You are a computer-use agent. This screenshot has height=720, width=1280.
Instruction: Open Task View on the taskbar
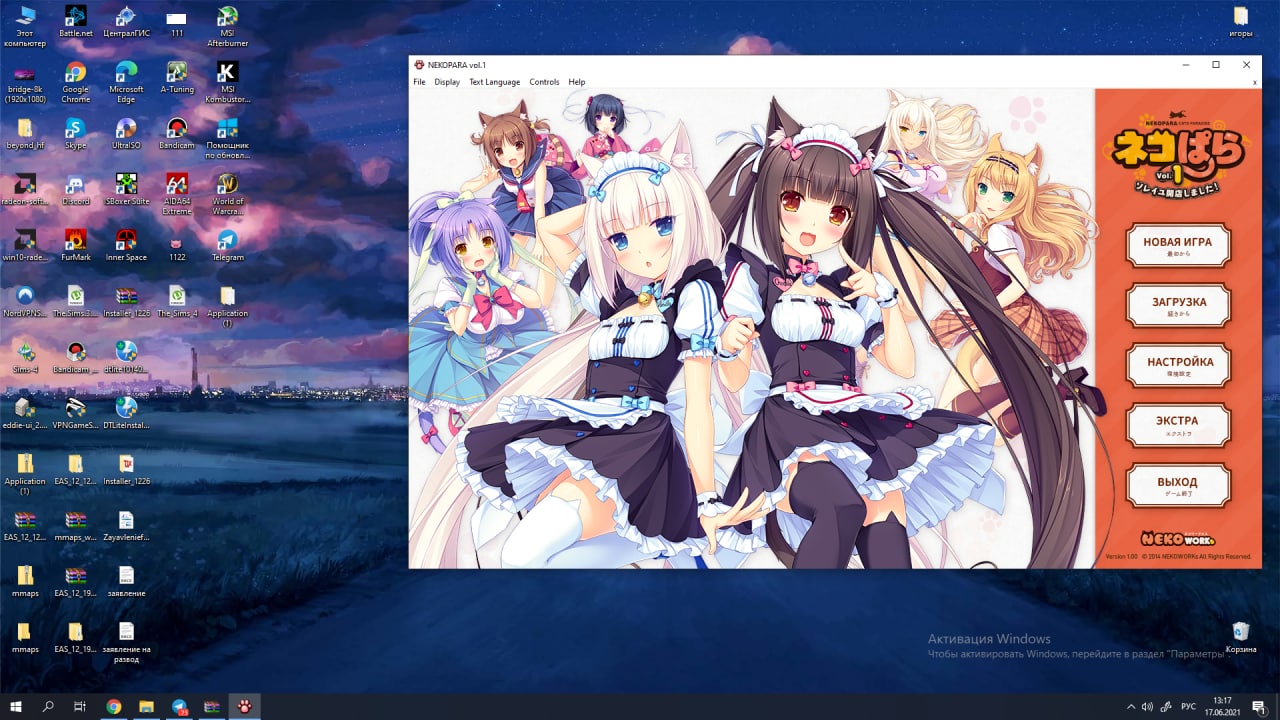80,706
